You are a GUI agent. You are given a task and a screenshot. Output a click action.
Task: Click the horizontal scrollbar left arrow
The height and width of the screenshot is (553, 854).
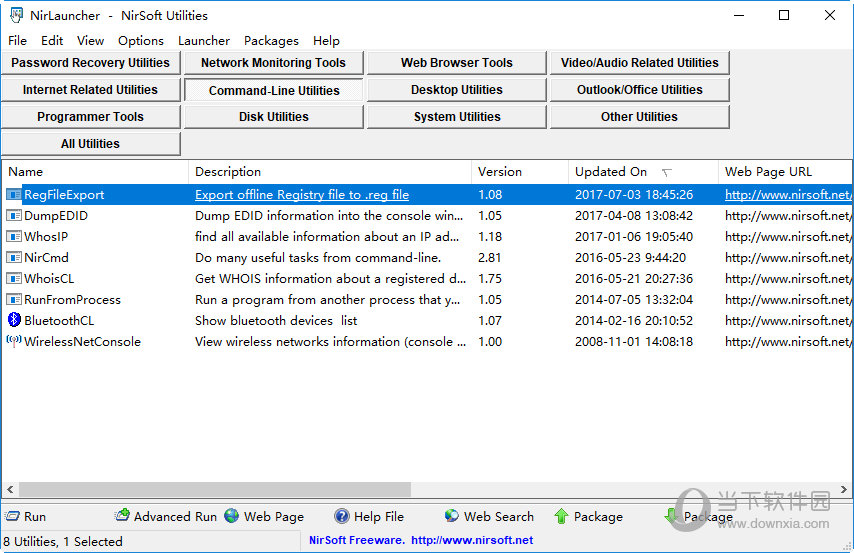pyautogui.click(x=10, y=489)
